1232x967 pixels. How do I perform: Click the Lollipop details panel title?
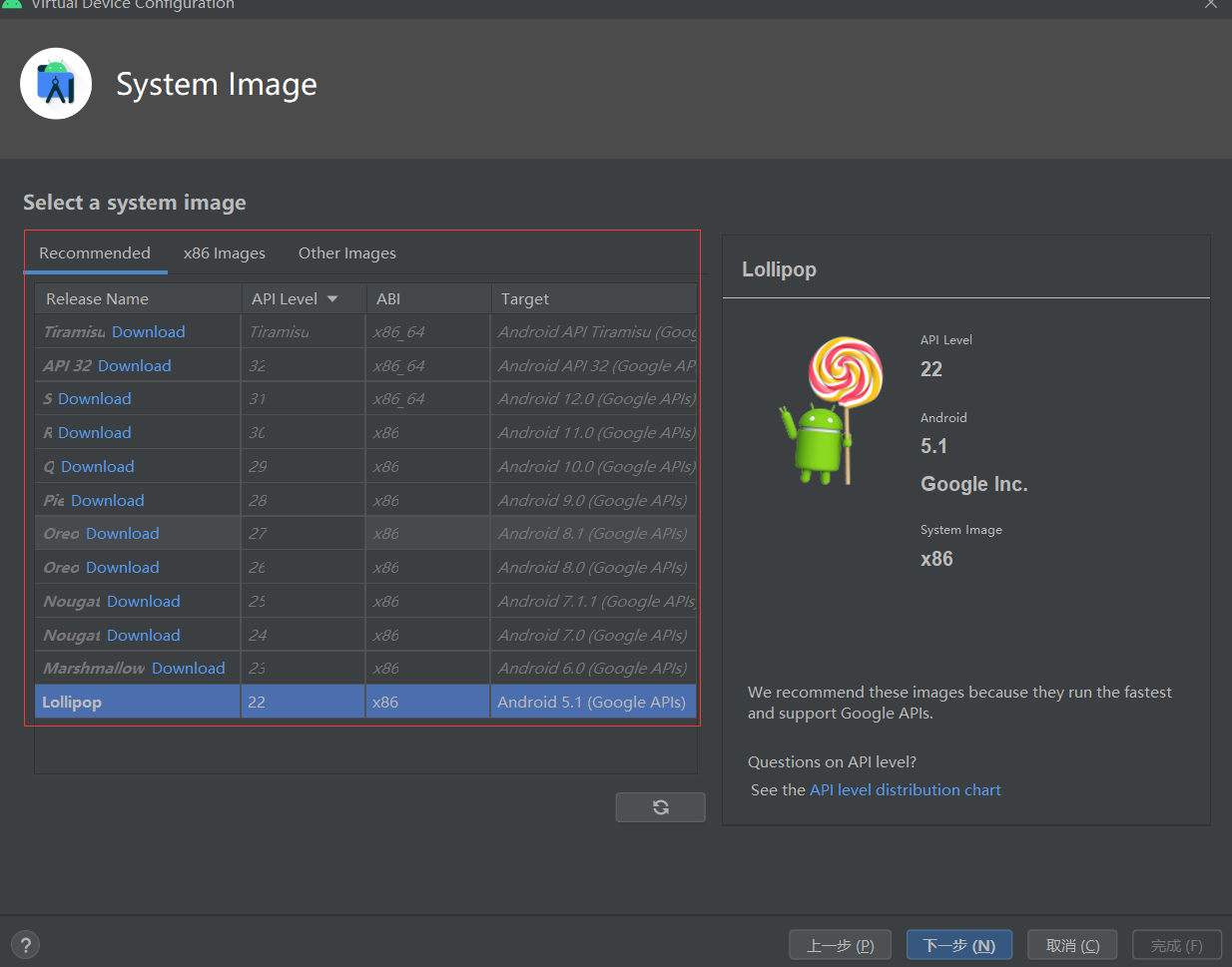pos(779,269)
